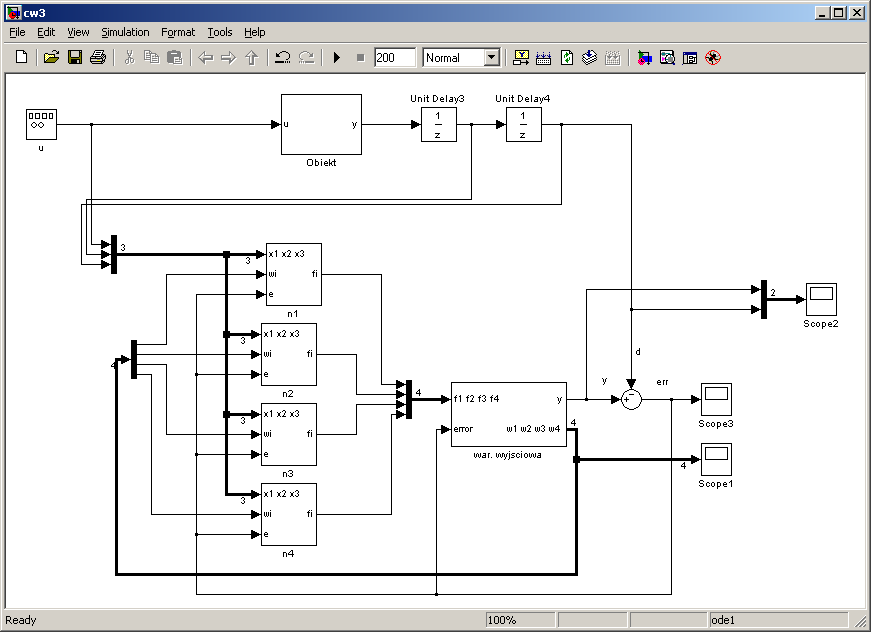This screenshot has height=632, width=871.
Task: Click the stop time field showing 200
Action: click(x=395, y=58)
